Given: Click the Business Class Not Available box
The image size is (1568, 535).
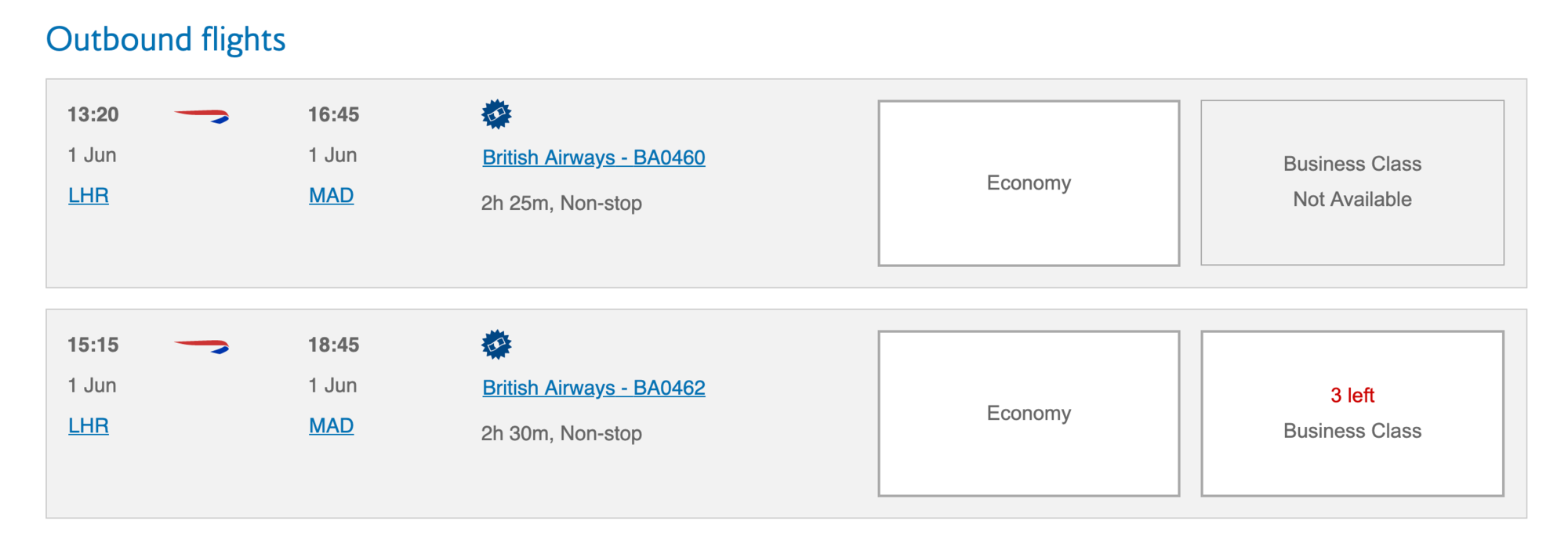Looking at the screenshot, I should (x=1352, y=183).
